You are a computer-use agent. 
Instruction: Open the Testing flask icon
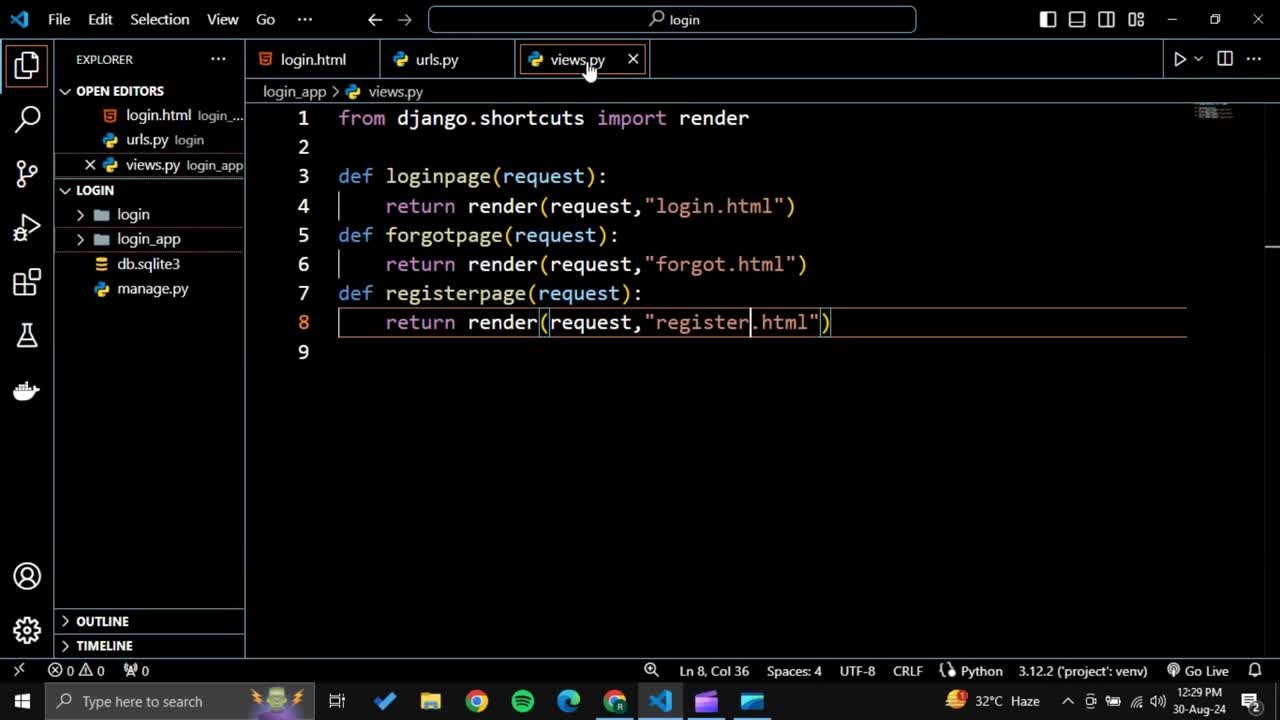(27, 336)
